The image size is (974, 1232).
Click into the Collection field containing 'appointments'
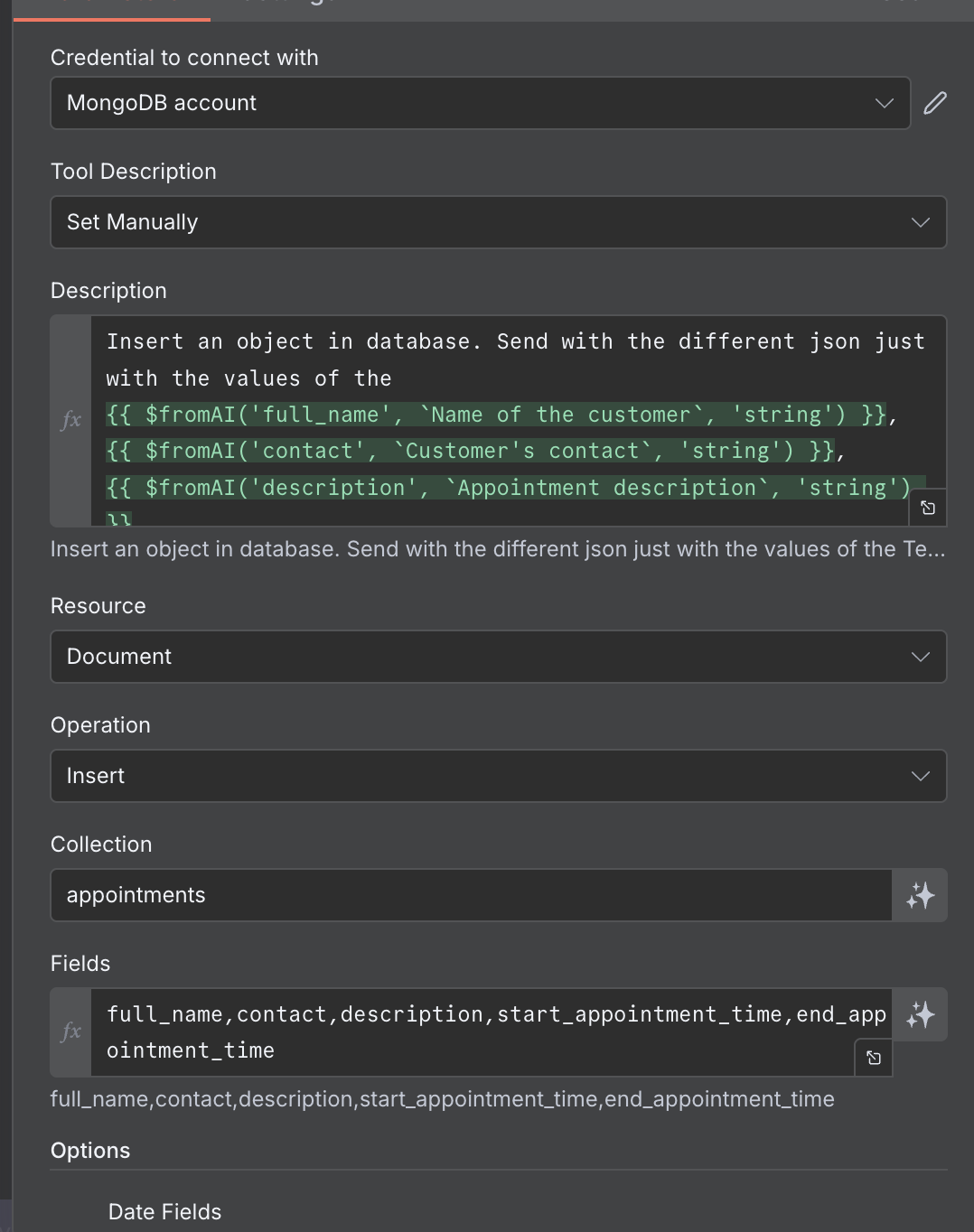click(x=470, y=895)
